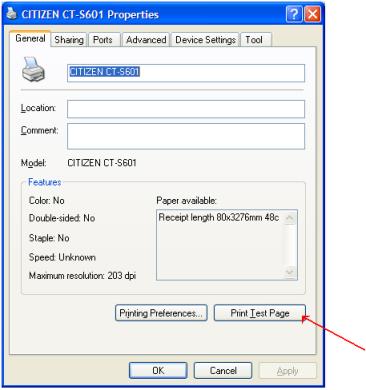Viewport: 366px width, 390px height.
Task: Click the Comment text box
Action: click(186, 136)
